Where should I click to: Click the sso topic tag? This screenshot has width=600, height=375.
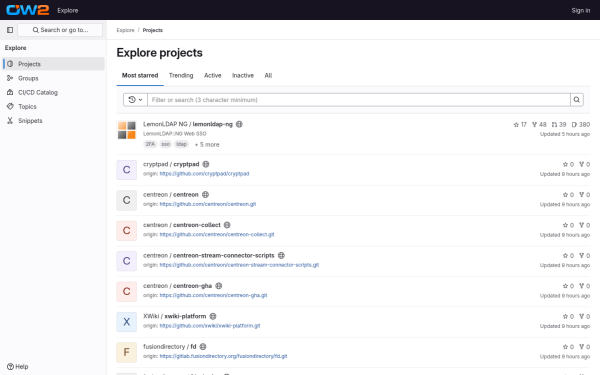(165, 144)
